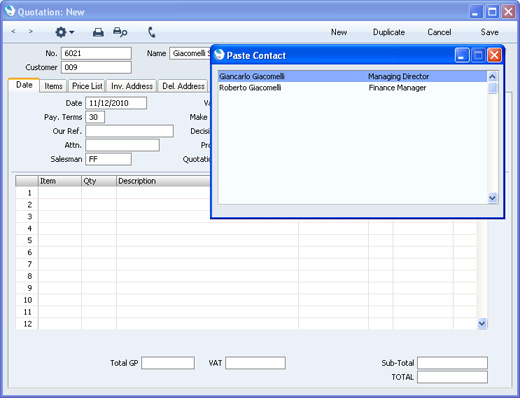520x398 pixels.
Task: Save the quotation
Action: coord(489,32)
